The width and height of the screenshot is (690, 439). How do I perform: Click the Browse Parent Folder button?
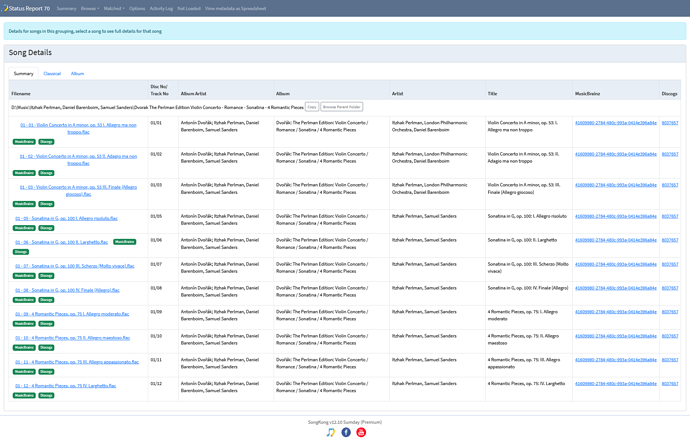click(x=341, y=107)
